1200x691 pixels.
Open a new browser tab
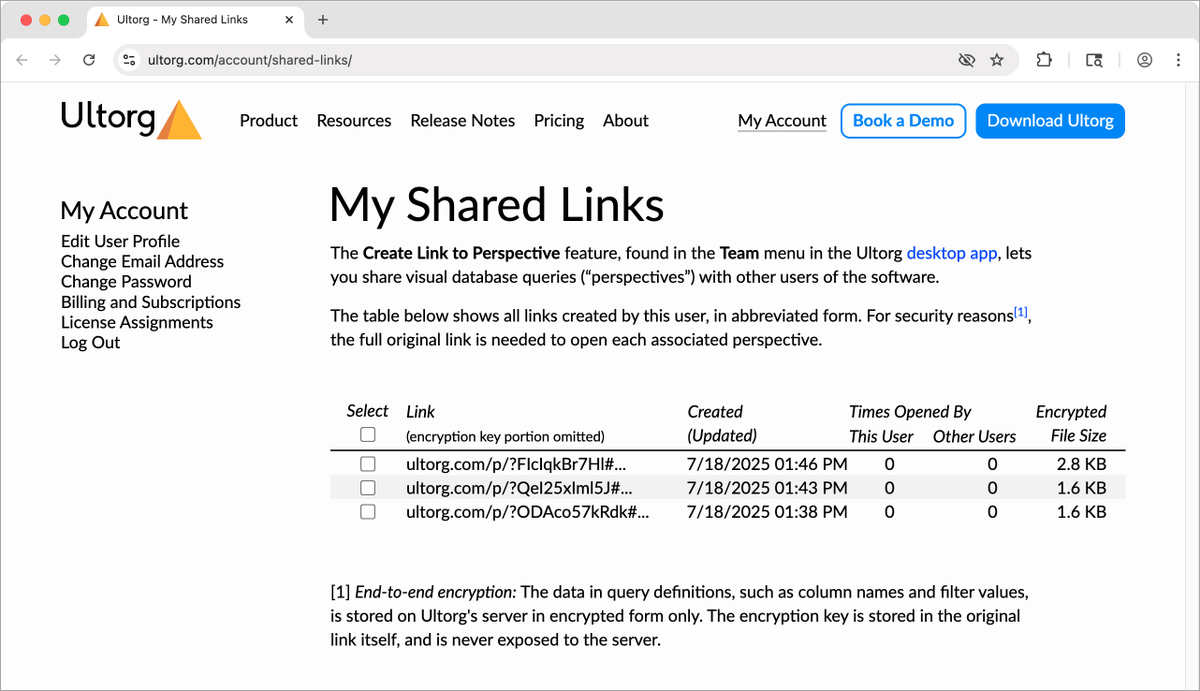(322, 20)
